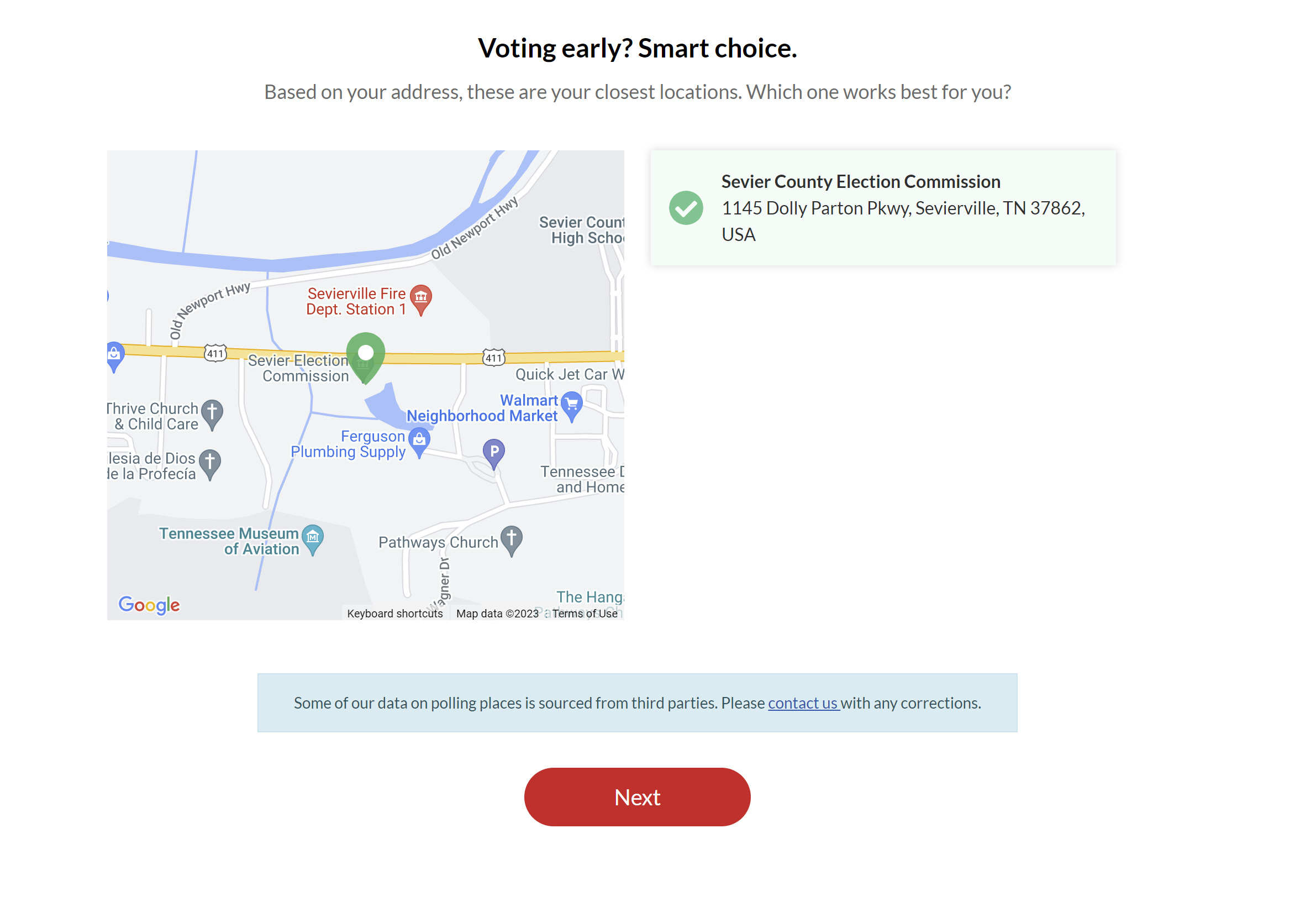
Task: Click the Quick Jet Car Wash label
Action: [570, 374]
